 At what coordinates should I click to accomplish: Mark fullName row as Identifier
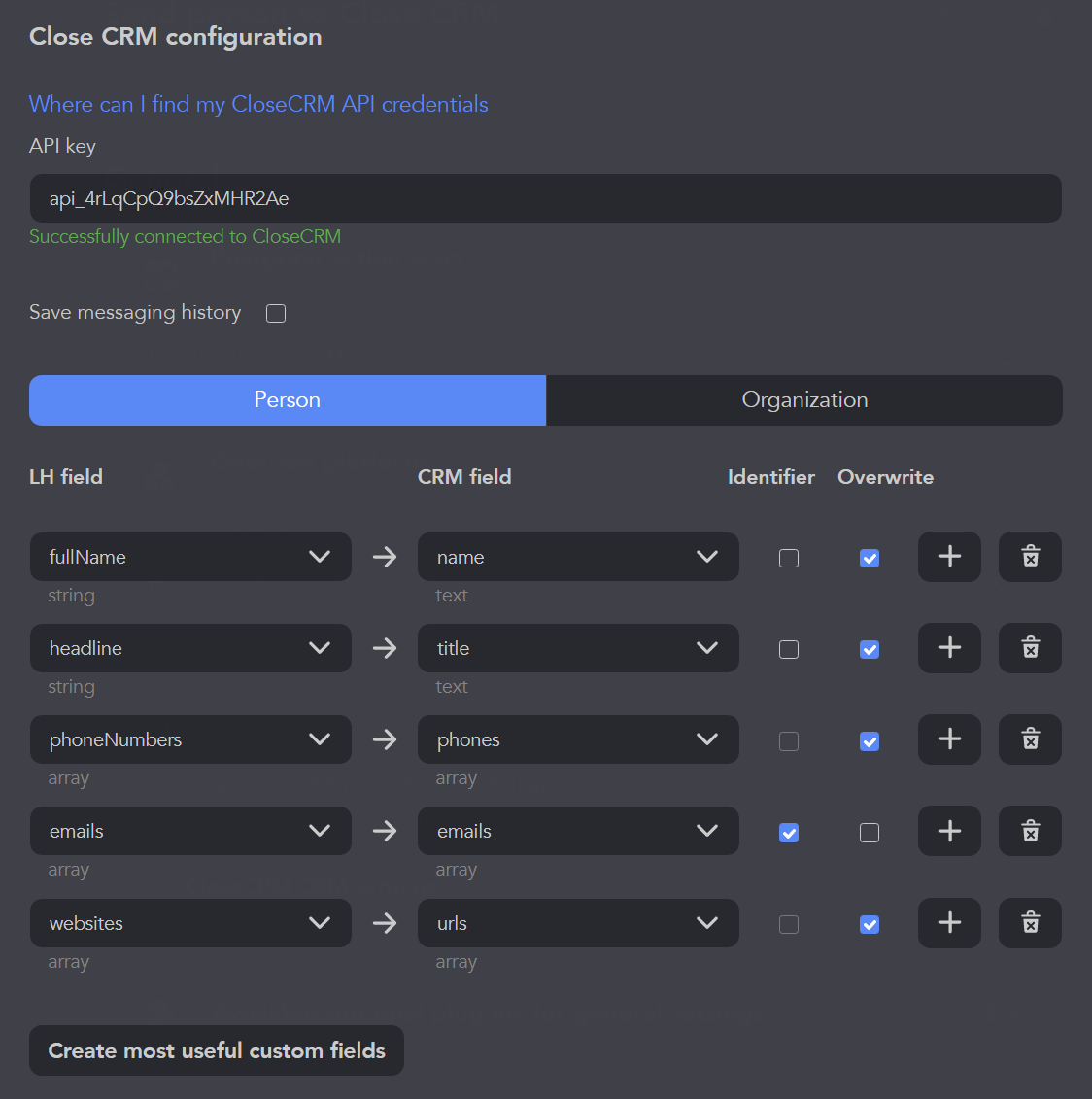coord(789,559)
